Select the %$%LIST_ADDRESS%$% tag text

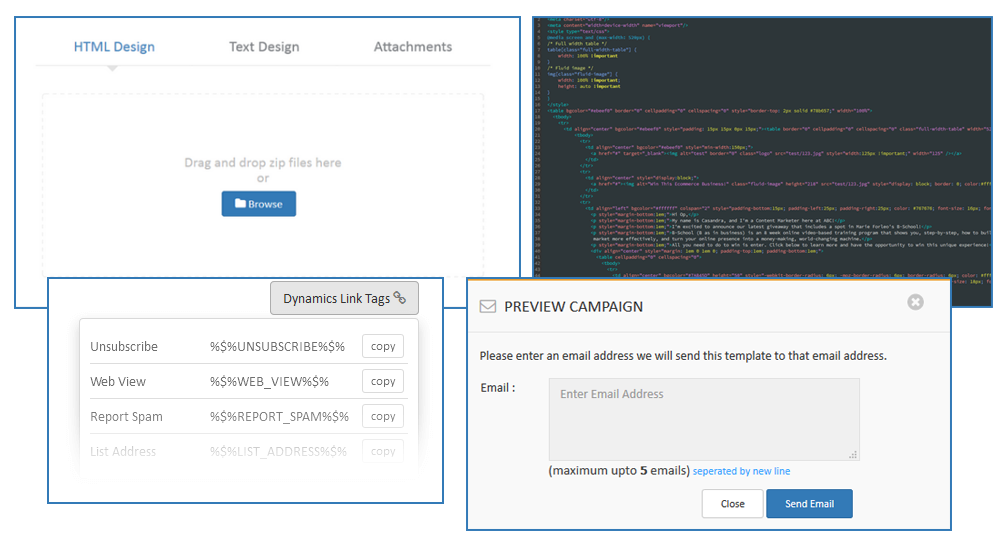[x=278, y=452]
